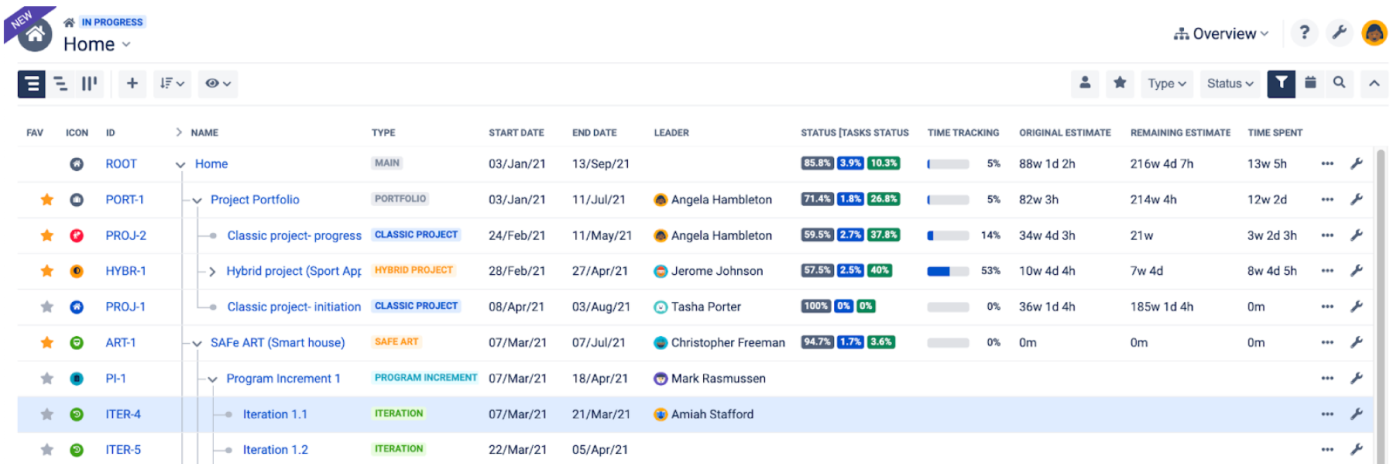
Task: Expand the Hybrid project node
Action: click(213, 272)
